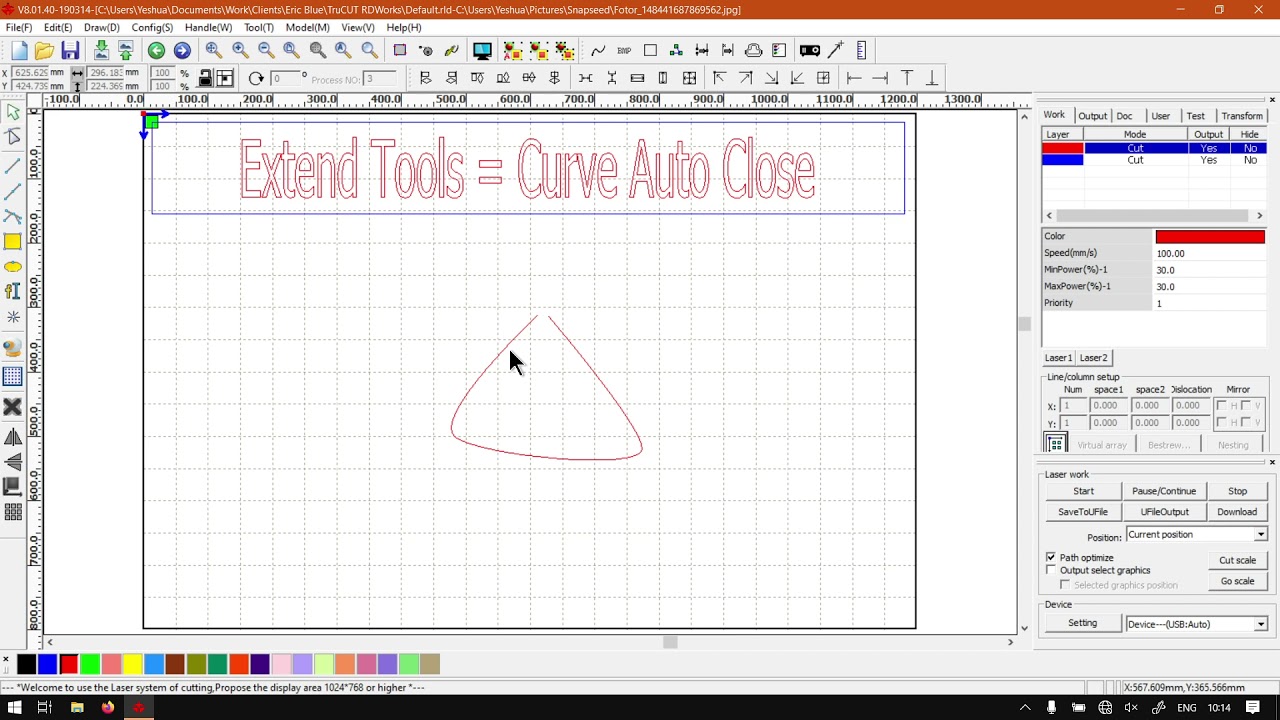The height and width of the screenshot is (720, 1280).
Task: Toggle Path optimize checkbox
Action: click(x=1051, y=557)
